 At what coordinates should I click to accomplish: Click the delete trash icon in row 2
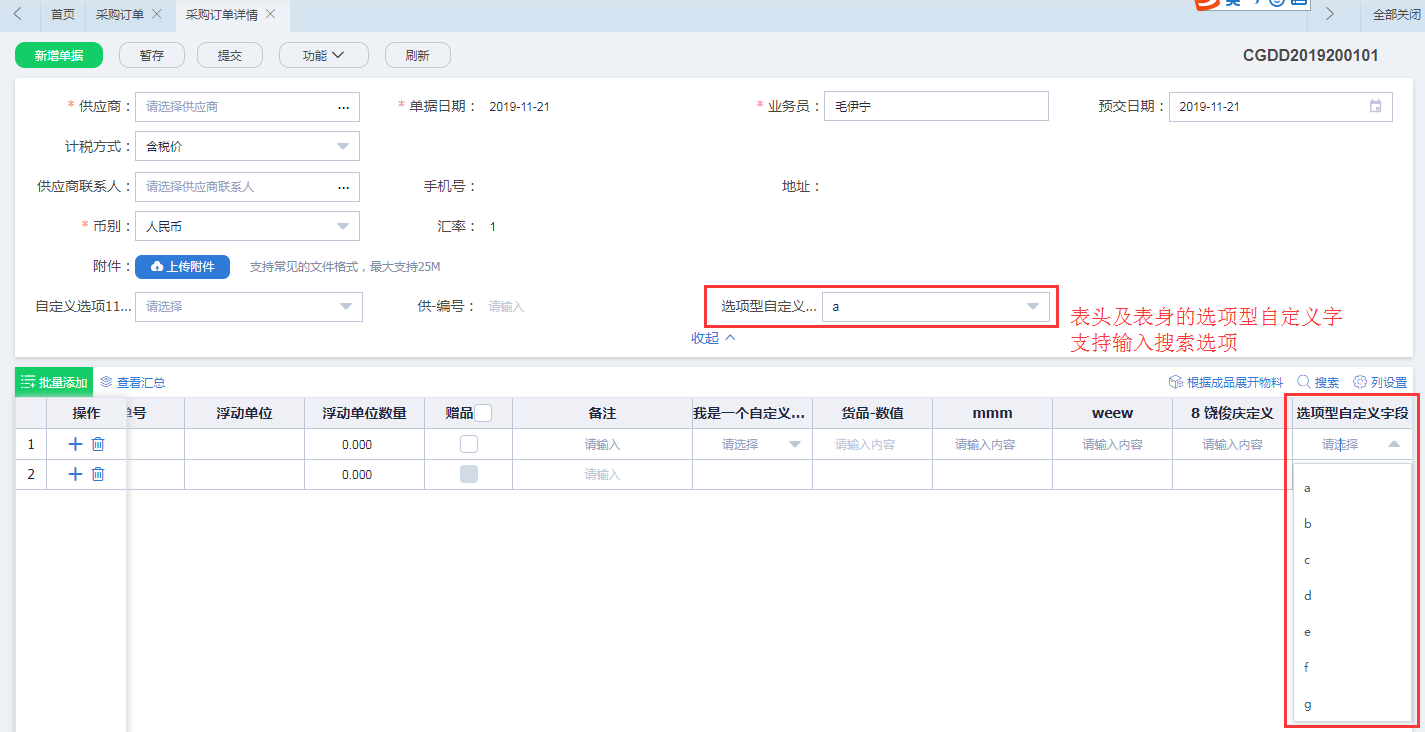point(98,474)
